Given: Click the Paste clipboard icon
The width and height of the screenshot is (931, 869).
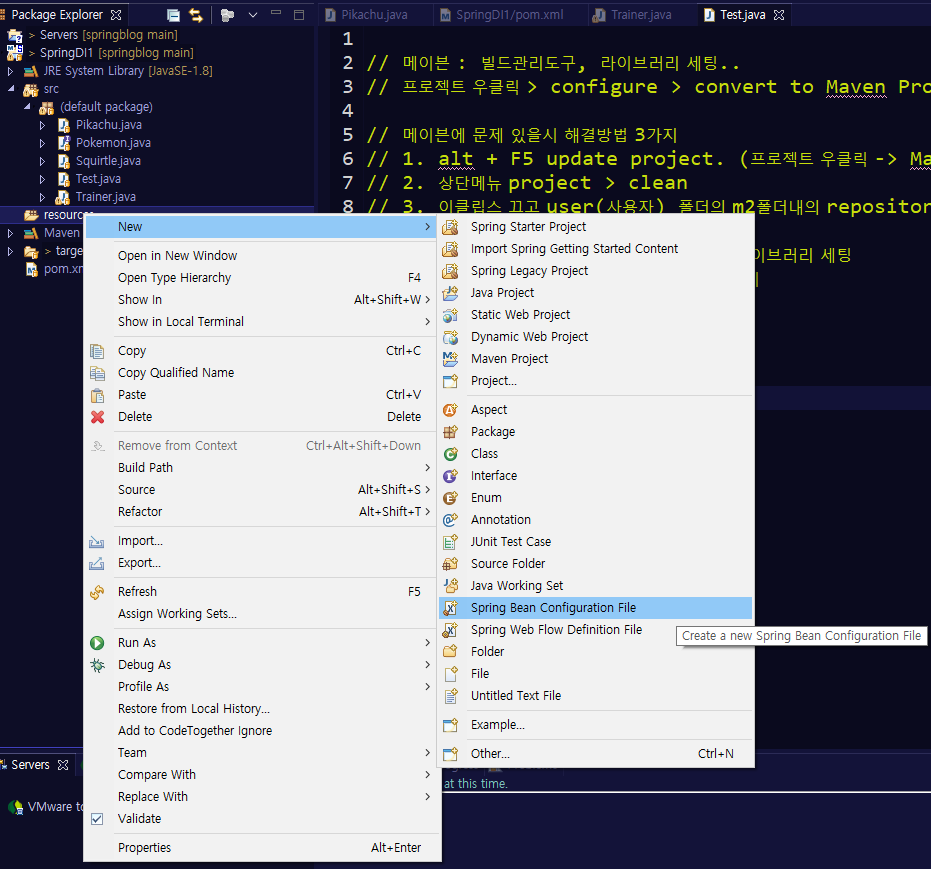Looking at the screenshot, I should click(x=97, y=395).
